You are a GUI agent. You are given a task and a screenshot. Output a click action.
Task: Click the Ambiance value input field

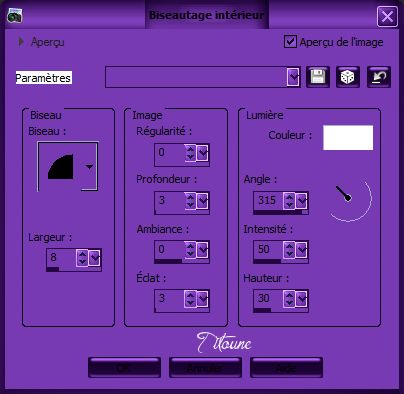click(169, 249)
